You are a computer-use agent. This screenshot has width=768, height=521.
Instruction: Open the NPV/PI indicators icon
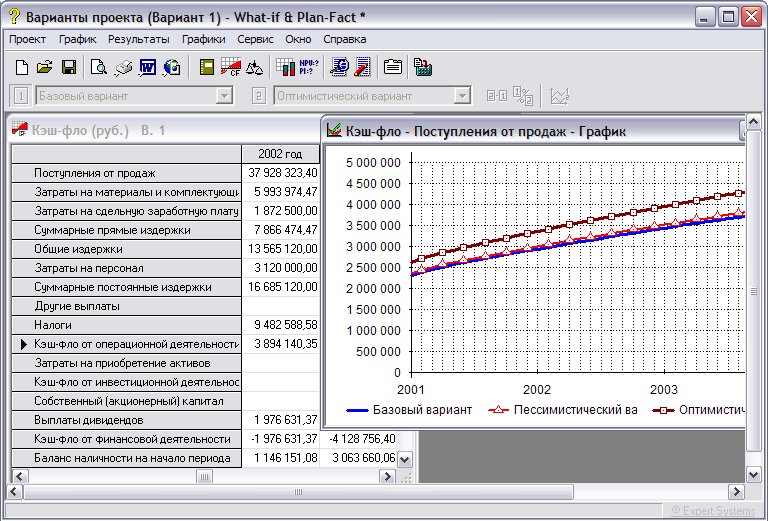point(309,67)
